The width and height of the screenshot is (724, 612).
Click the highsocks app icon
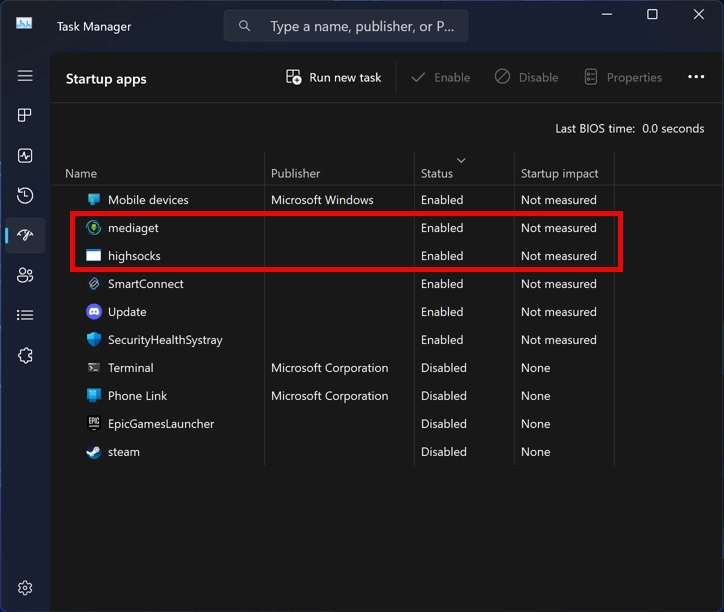[94, 255]
